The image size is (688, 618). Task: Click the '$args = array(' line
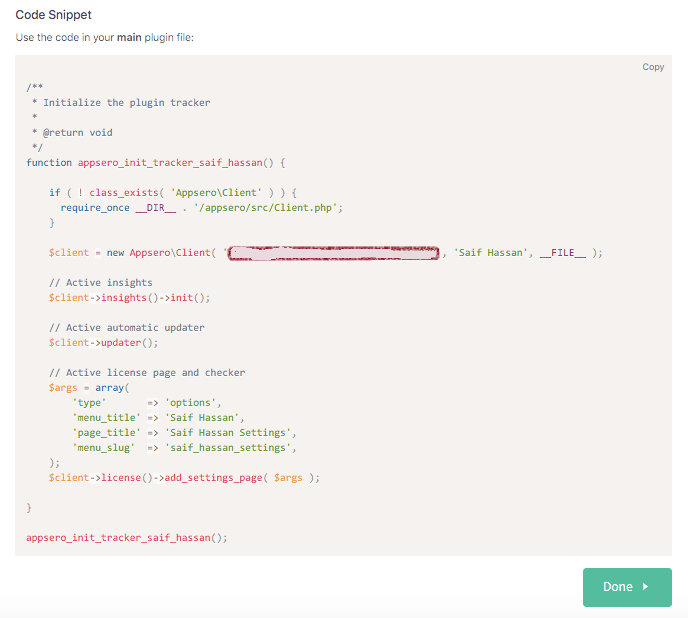pyautogui.click(x=89, y=388)
